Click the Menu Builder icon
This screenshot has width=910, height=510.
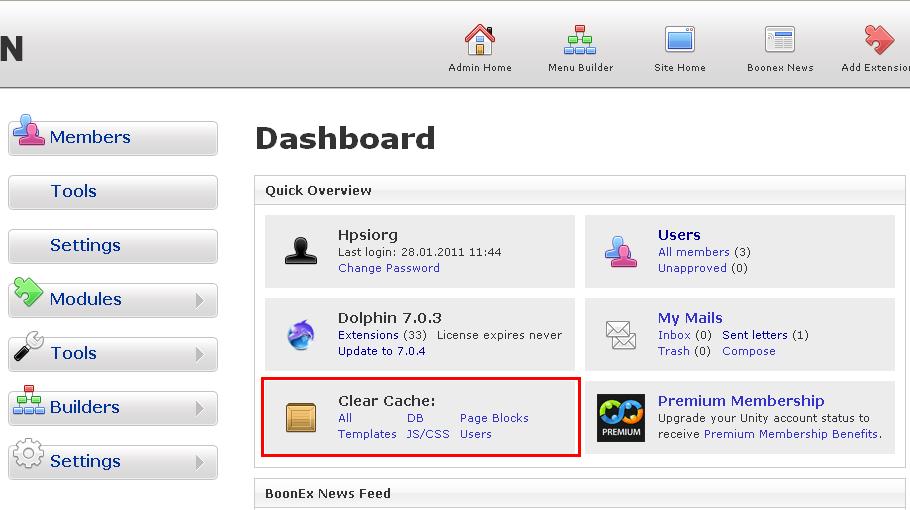pos(580,39)
